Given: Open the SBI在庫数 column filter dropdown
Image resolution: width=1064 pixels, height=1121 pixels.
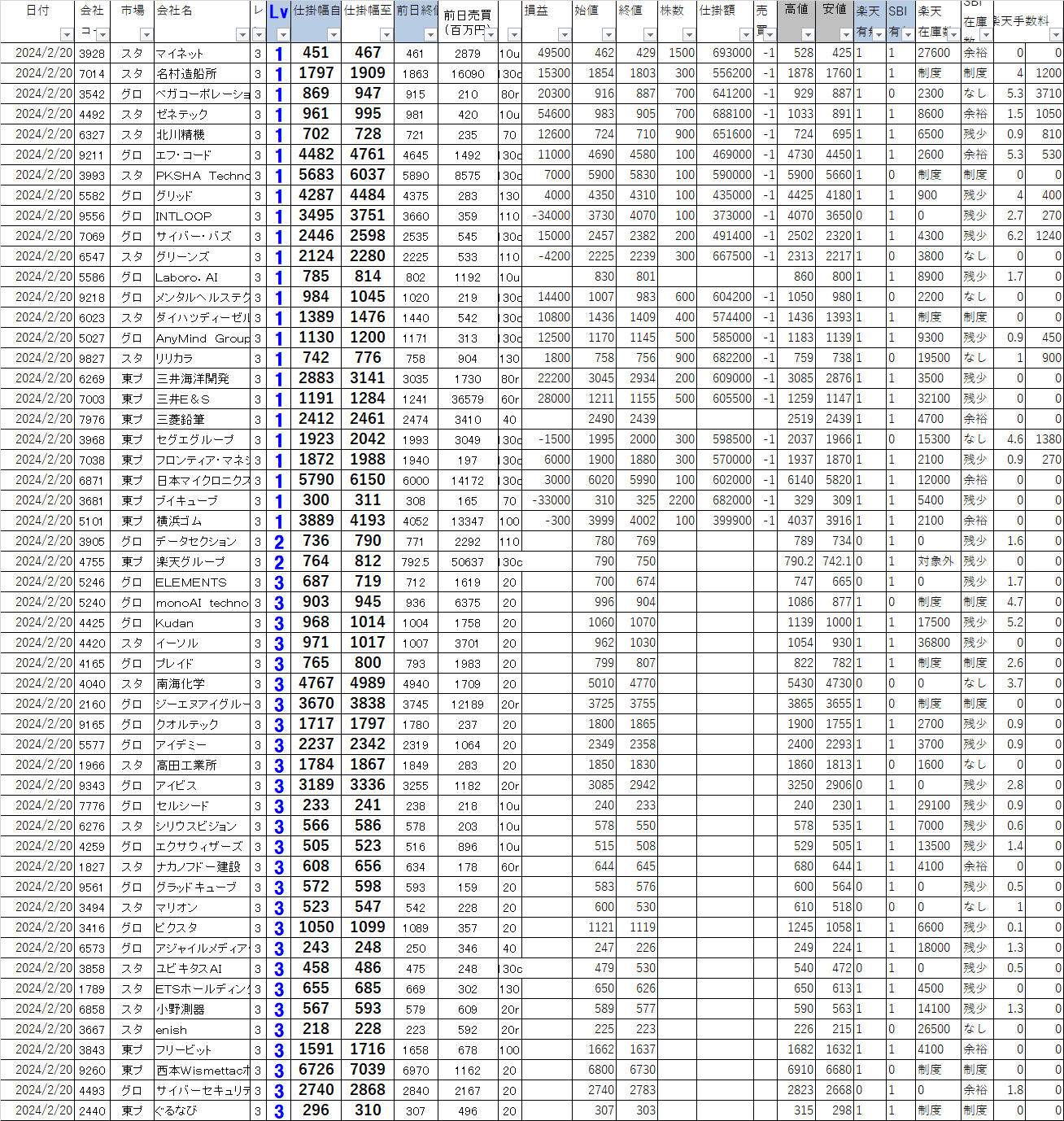Looking at the screenshot, I should tap(986, 34).
